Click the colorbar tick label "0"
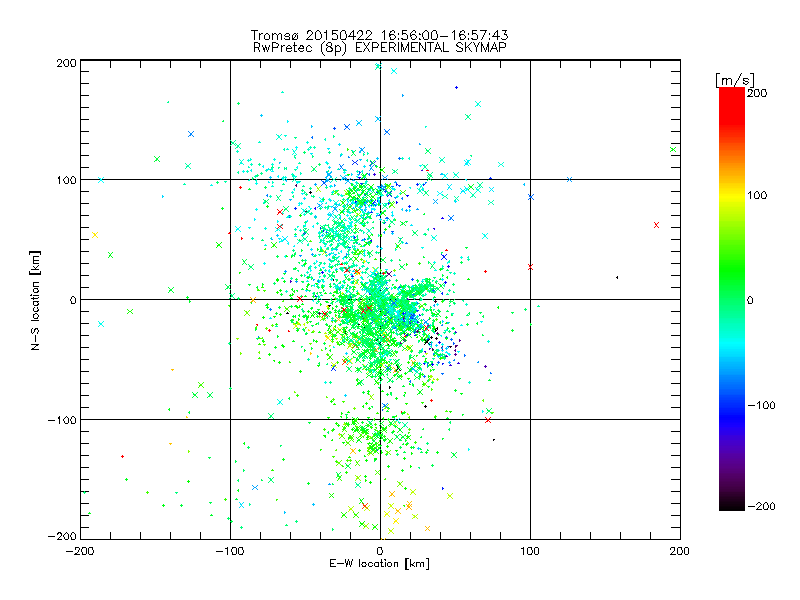This screenshot has height=600, width=800. [750, 300]
